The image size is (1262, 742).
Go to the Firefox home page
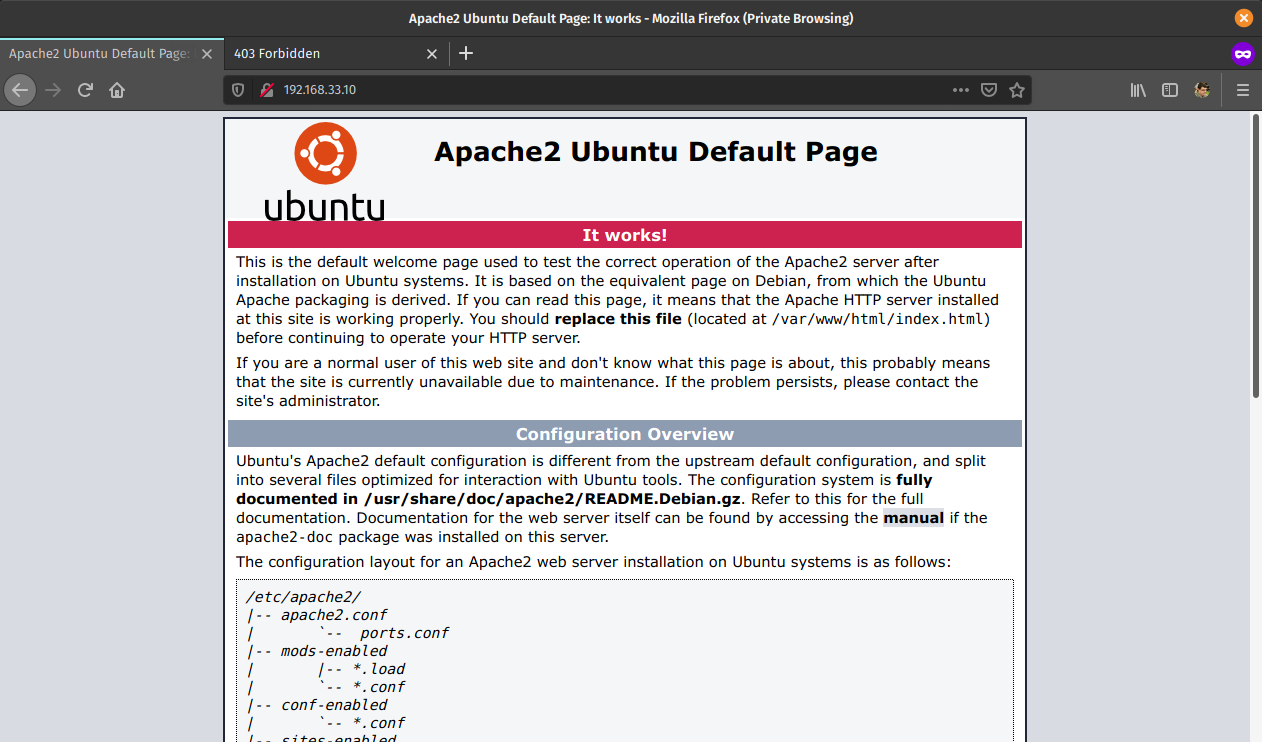pyautogui.click(x=117, y=90)
